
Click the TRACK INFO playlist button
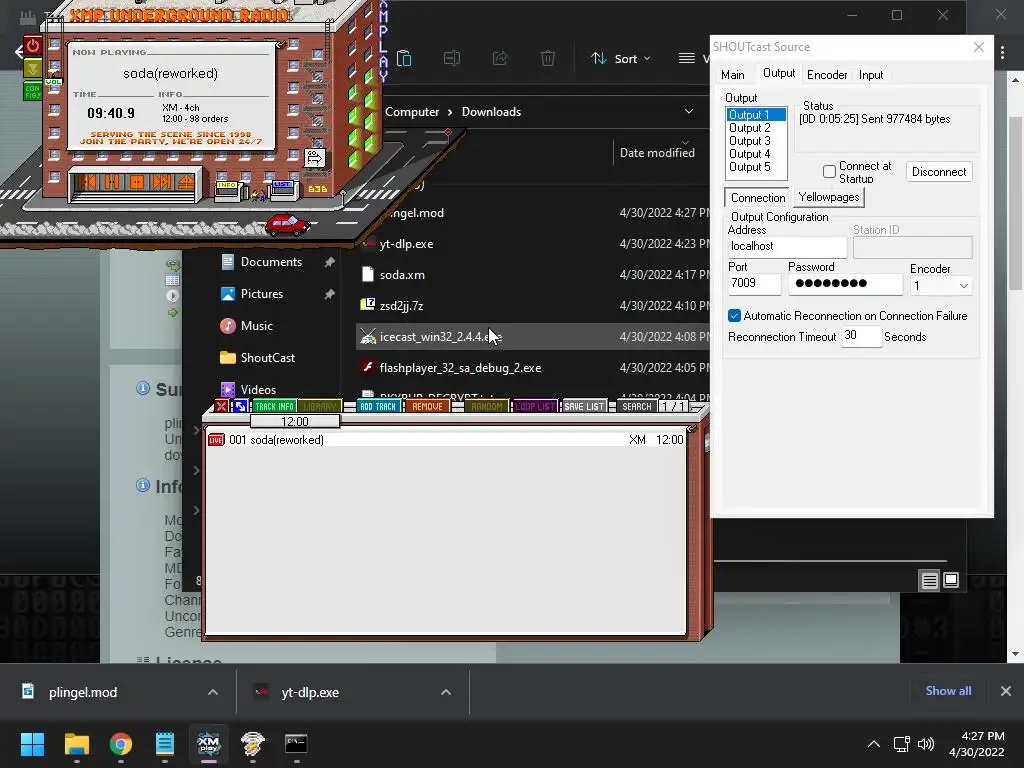(274, 406)
